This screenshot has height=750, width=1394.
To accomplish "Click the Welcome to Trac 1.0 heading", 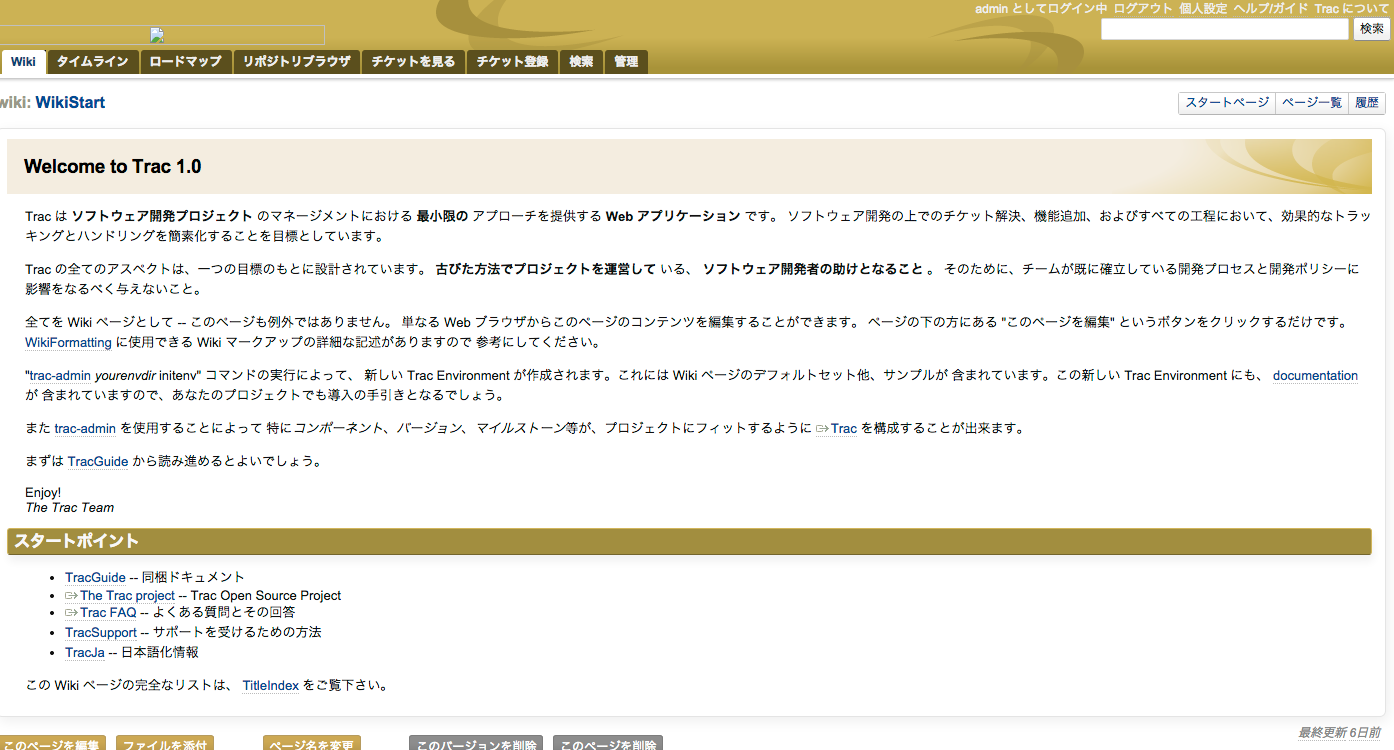I will pos(113,167).
